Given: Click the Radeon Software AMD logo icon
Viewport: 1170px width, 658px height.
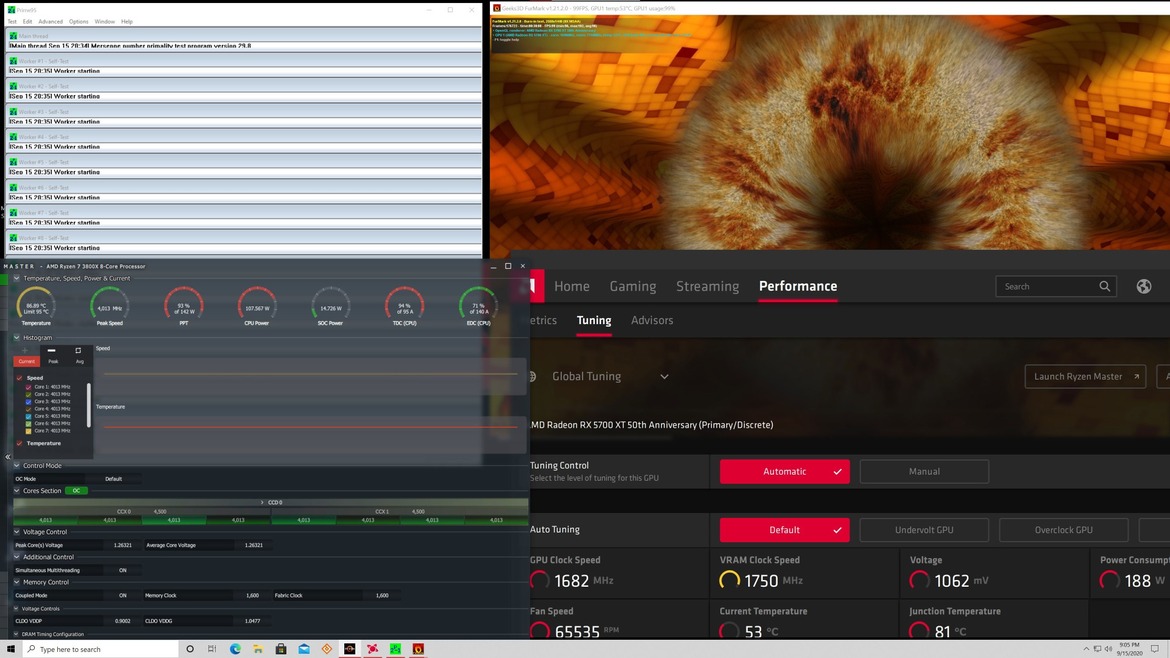Looking at the screenshot, I should [x=536, y=286].
